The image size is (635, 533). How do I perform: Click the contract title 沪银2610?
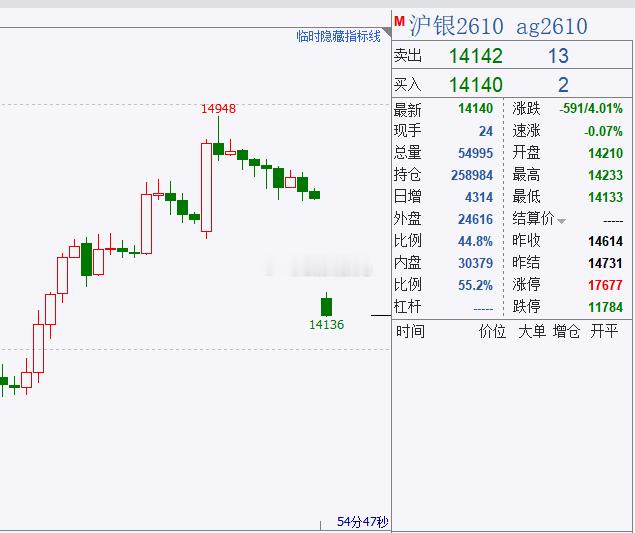pyautogui.click(x=456, y=26)
